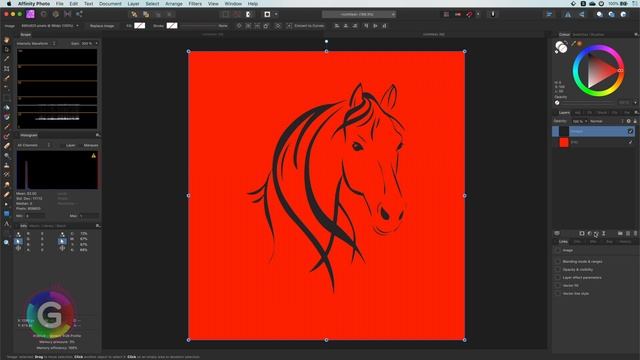This screenshot has height=360, width=640.
Task: Select the Rectangle shape tool
Action: pos(7,214)
